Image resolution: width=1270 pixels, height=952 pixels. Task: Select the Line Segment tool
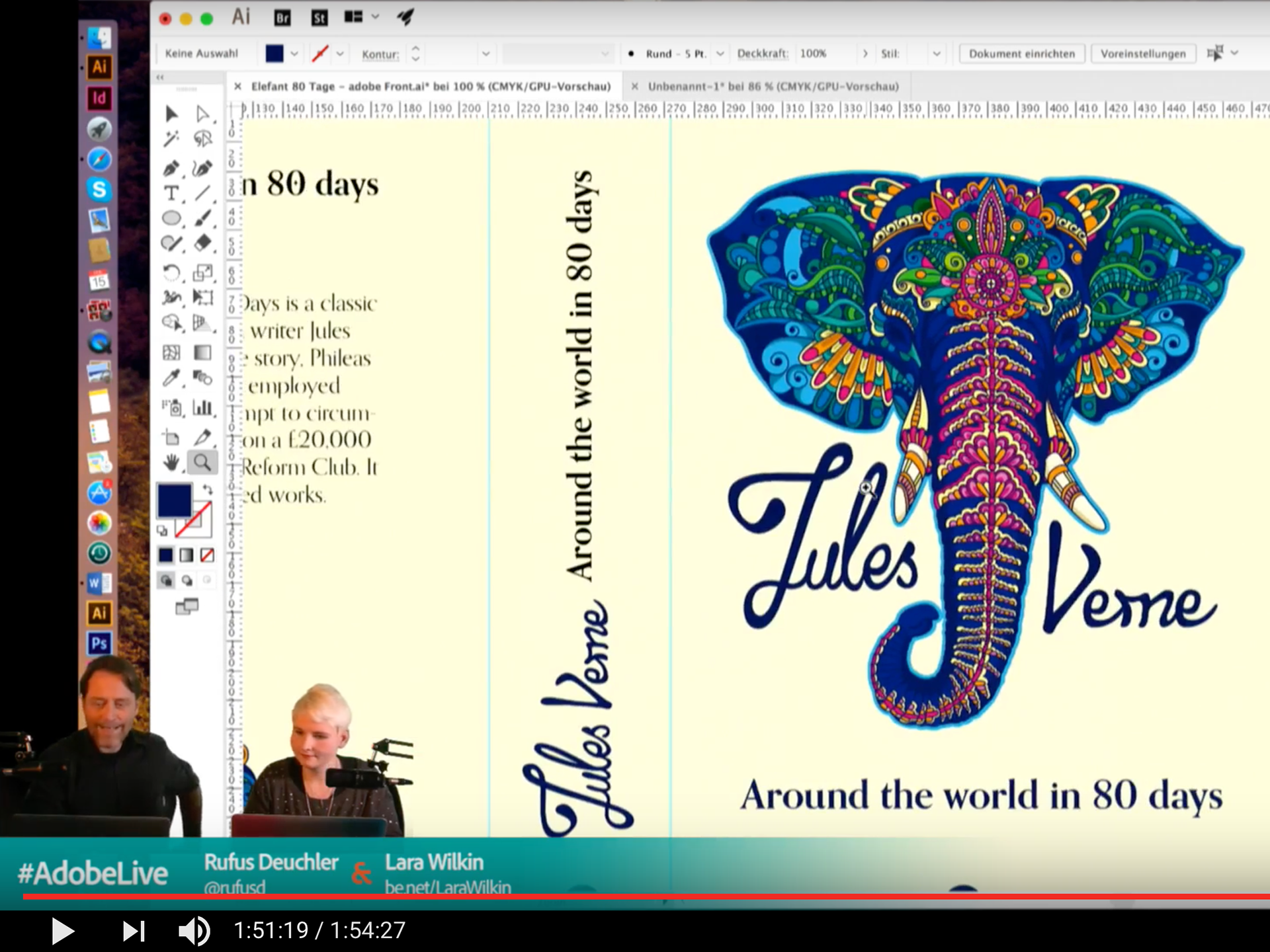(x=203, y=193)
